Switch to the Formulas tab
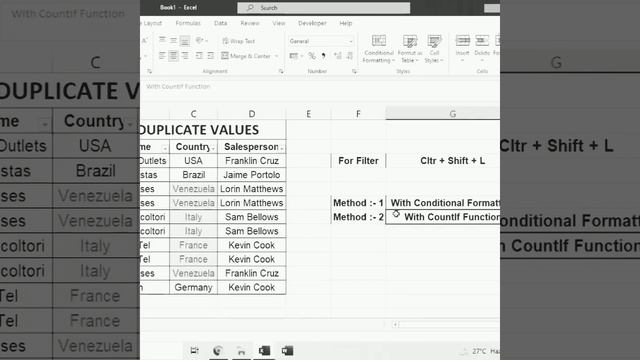The image size is (640, 360). (x=188, y=23)
